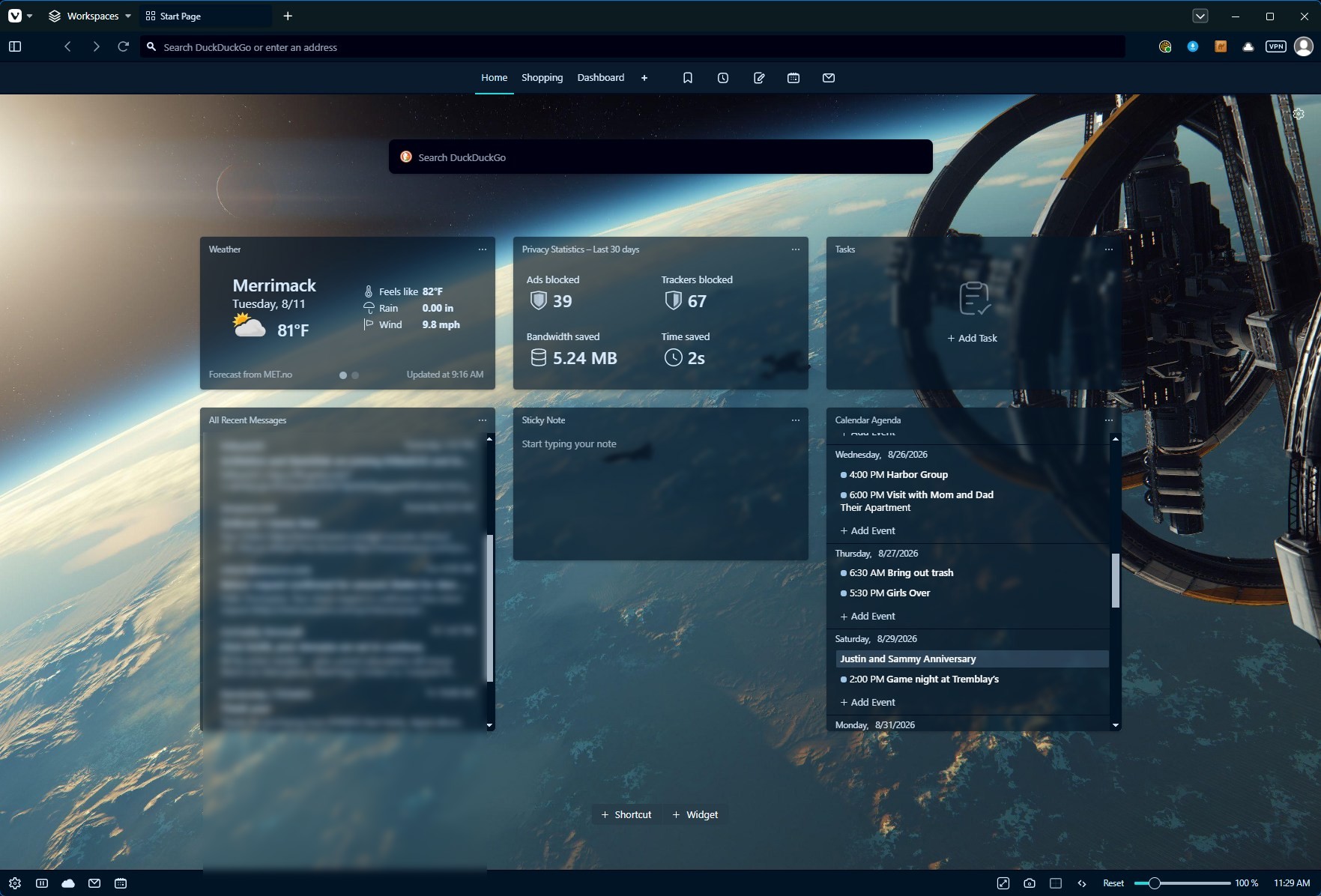Add Event under Saturday 8/29/2026
The height and width of the screenshot is (896, 1321).
pos(868,702)
